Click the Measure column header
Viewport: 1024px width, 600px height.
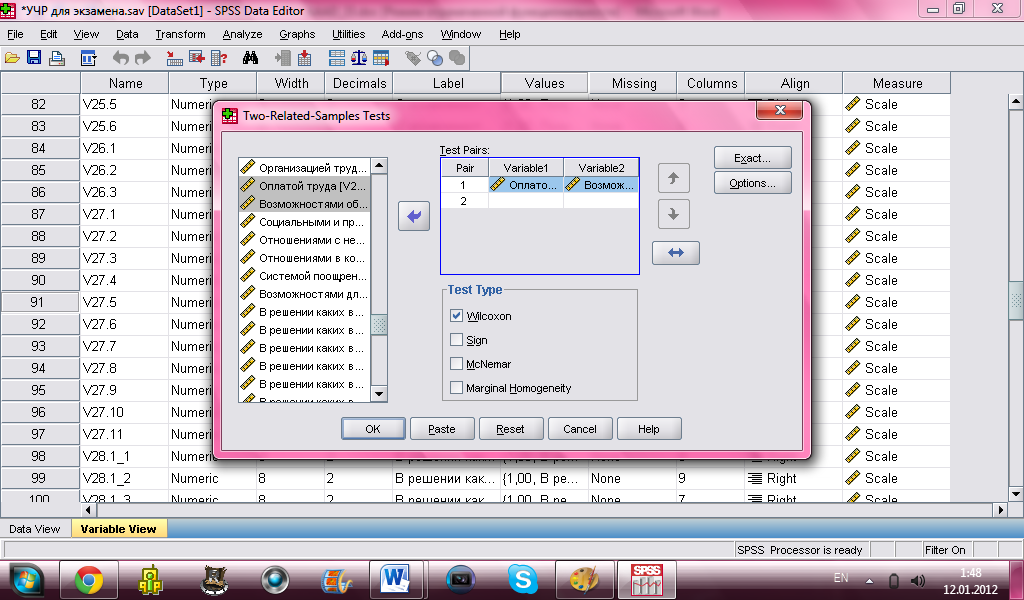(897, 83)
